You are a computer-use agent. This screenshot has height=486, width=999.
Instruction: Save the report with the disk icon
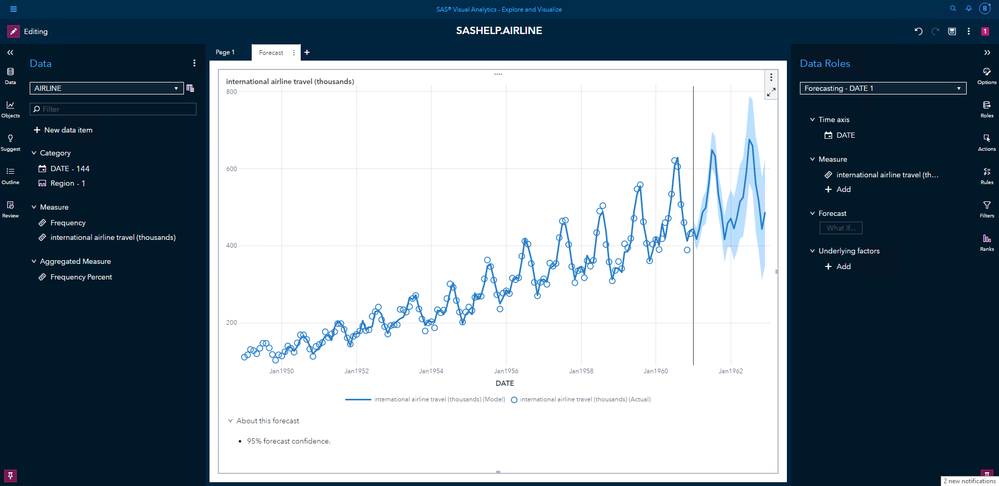[x=952, y=31]
